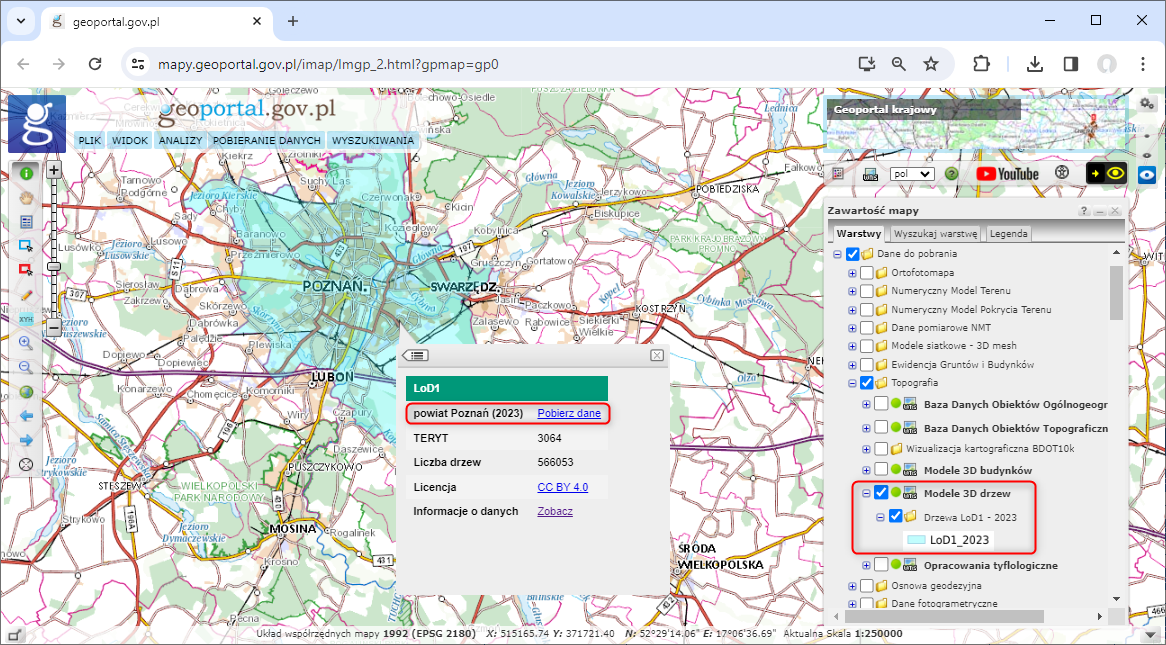Click the Pobierz dane link
This screenshot has width=1166, height=645.
571,413
